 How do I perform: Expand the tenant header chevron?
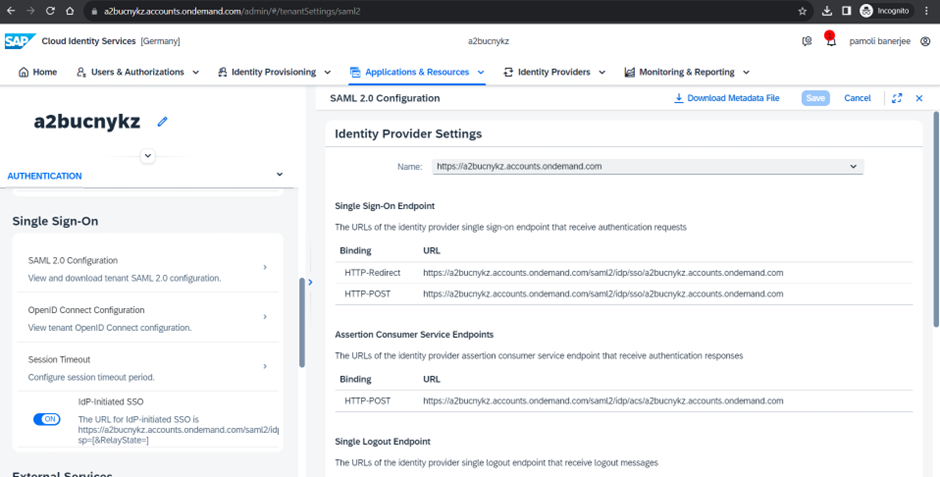click(x=148, y=156)
